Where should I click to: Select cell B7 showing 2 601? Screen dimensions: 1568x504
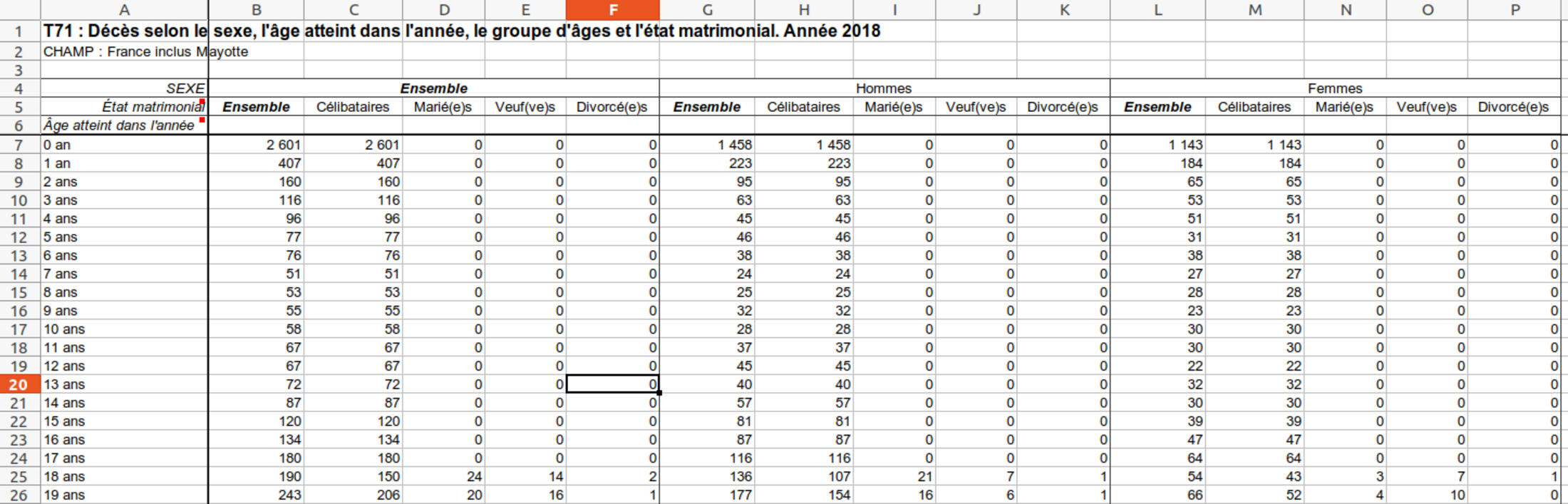(257, 145)
